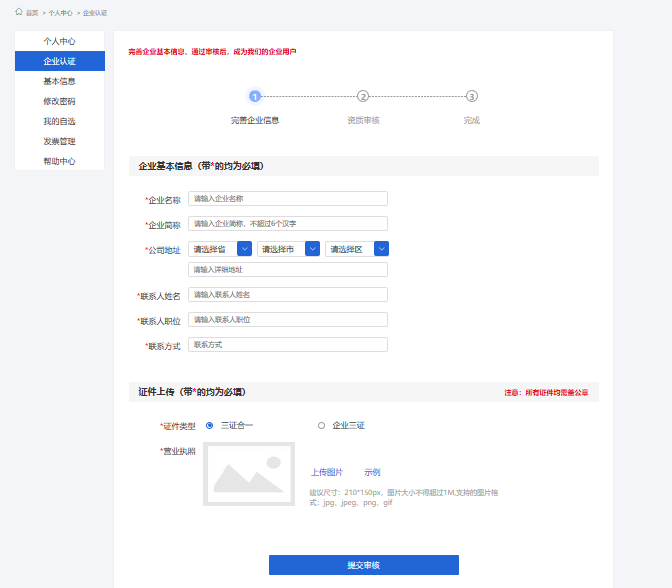Screen dimensions: 672x588
Task: Select the 三证合一 radio option
Action: click(x=210, y=425)
